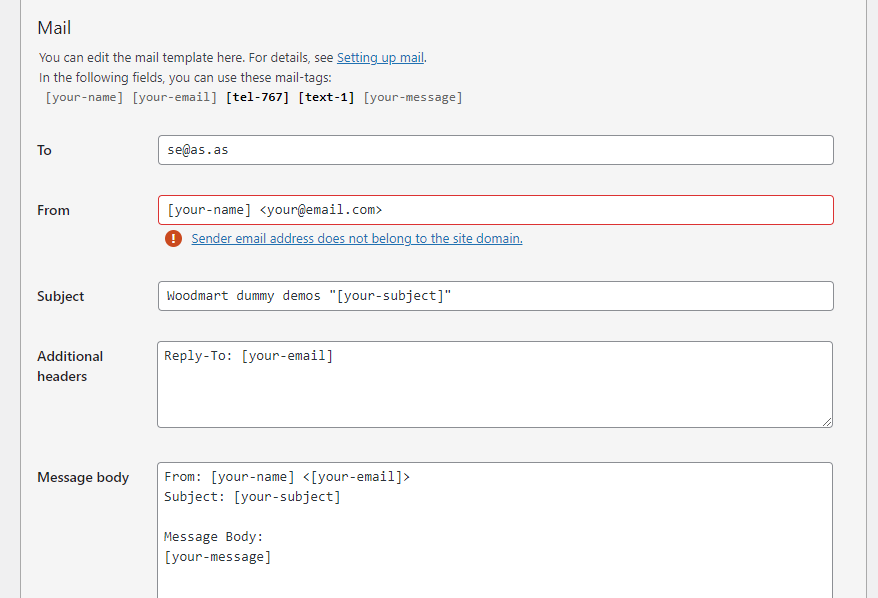
Task: Grab the Additional headers textarea resize handle
Action: coord(827,422)
